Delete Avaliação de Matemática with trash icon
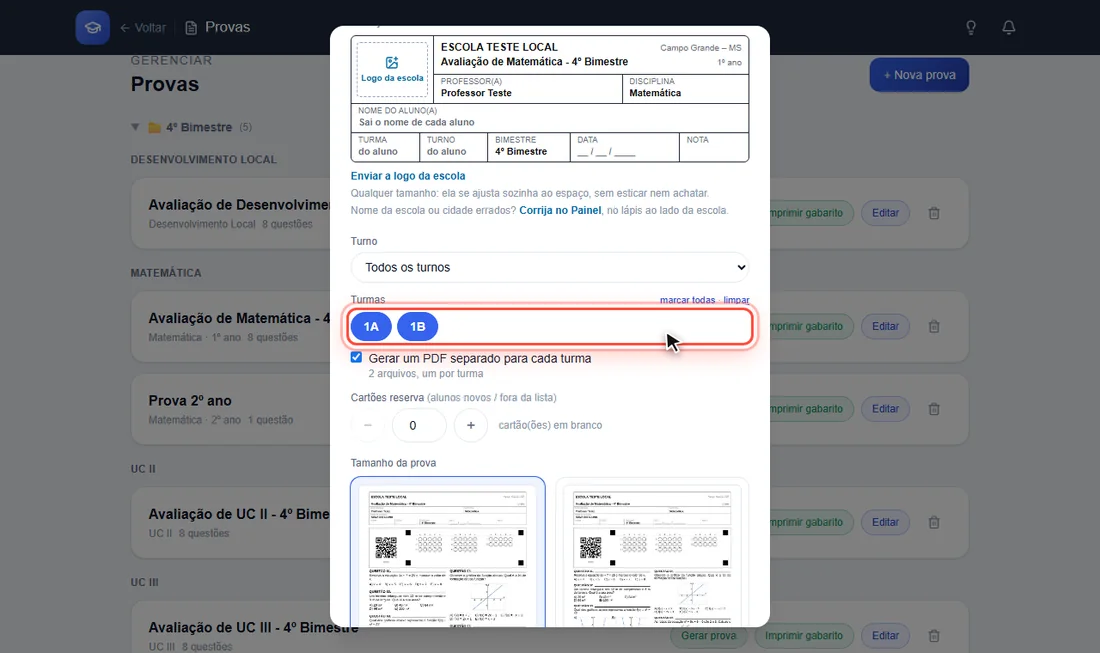The image size is (1100, 653). click(934, 326)
